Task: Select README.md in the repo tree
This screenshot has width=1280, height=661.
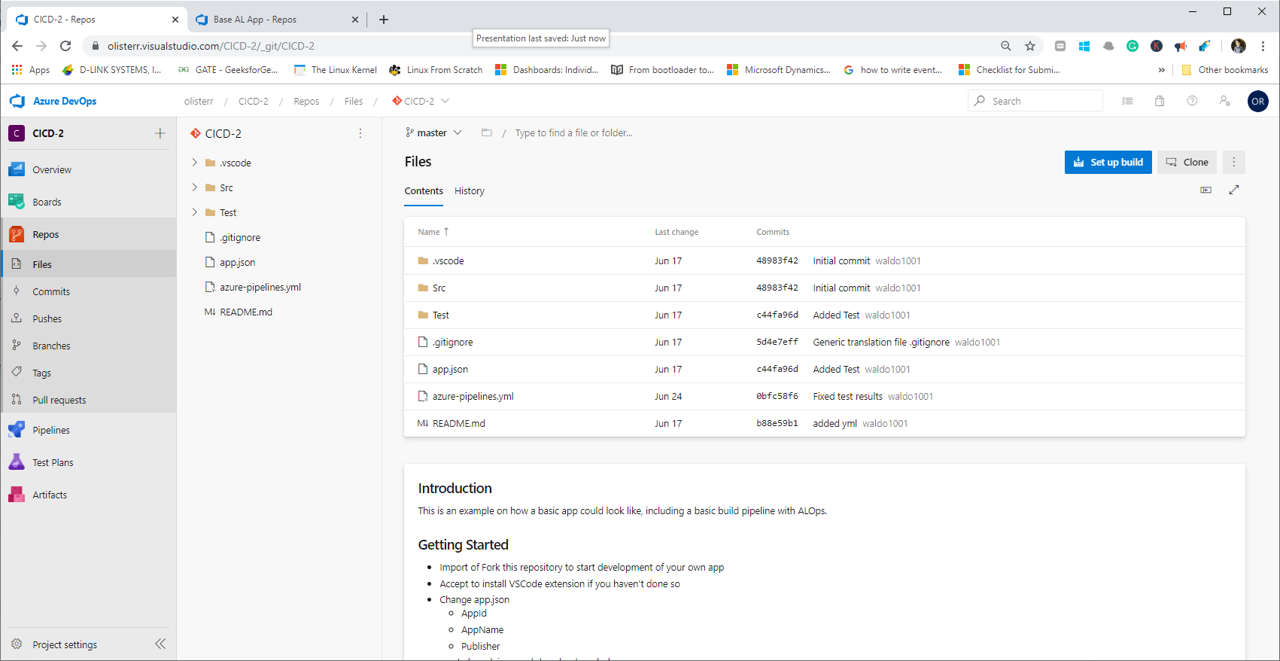Action: pos(246,312)
